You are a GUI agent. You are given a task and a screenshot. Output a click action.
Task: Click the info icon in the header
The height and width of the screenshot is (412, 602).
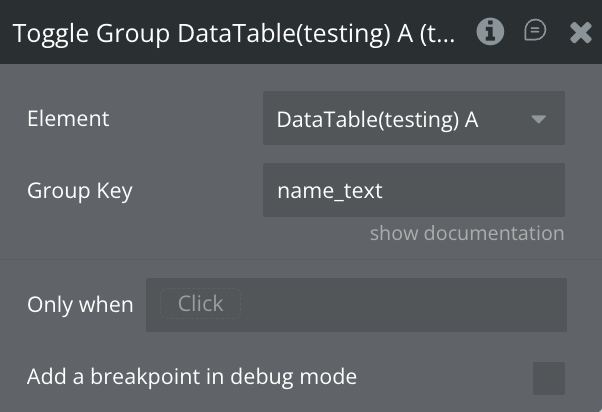[x=490, y=32]
